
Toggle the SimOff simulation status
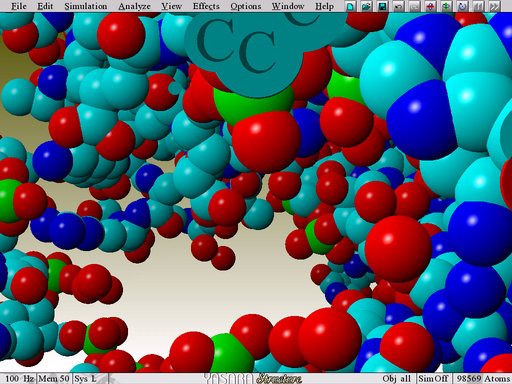coord(433,379)
